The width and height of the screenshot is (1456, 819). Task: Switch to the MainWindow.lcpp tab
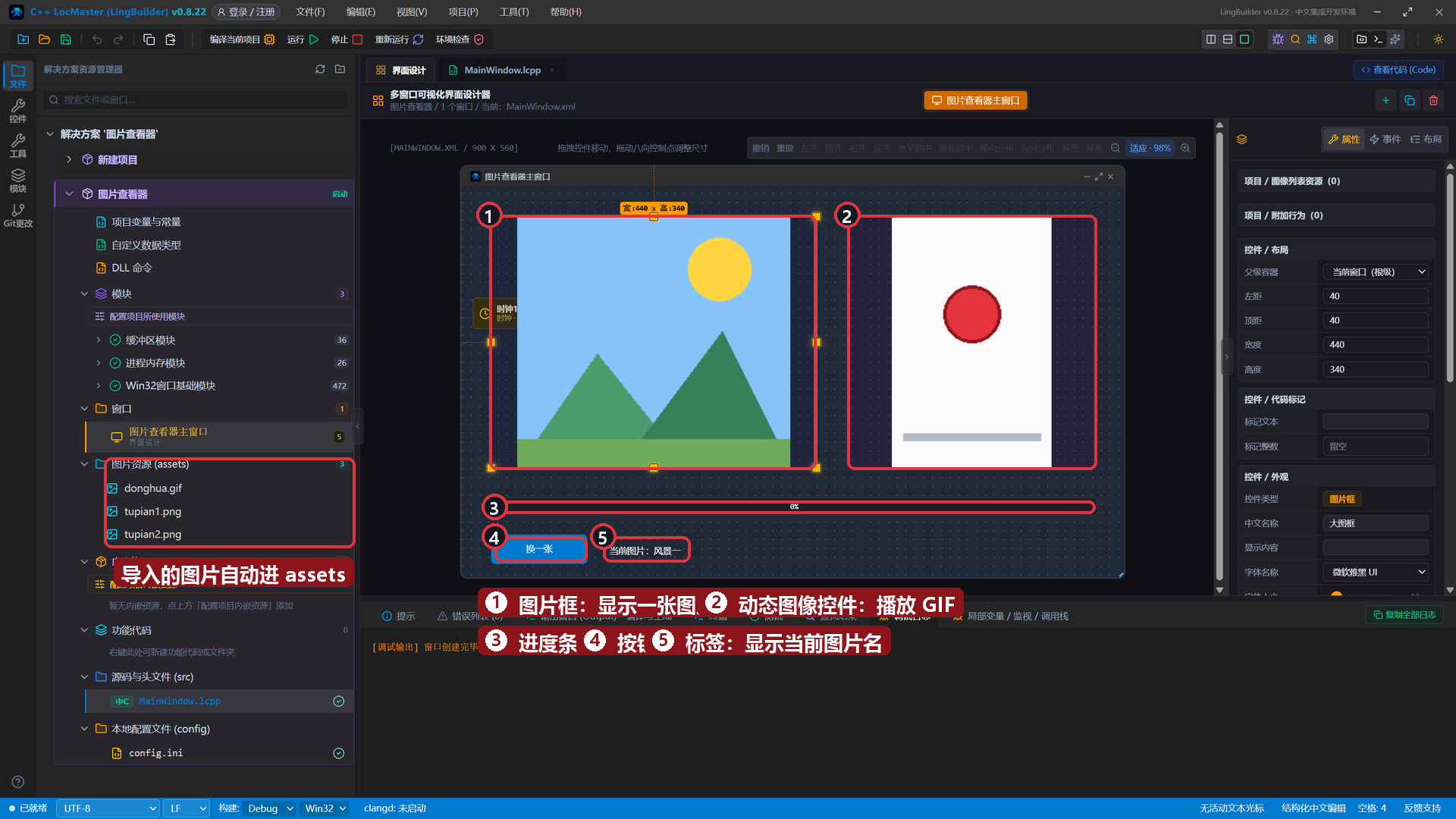point(502,70)
